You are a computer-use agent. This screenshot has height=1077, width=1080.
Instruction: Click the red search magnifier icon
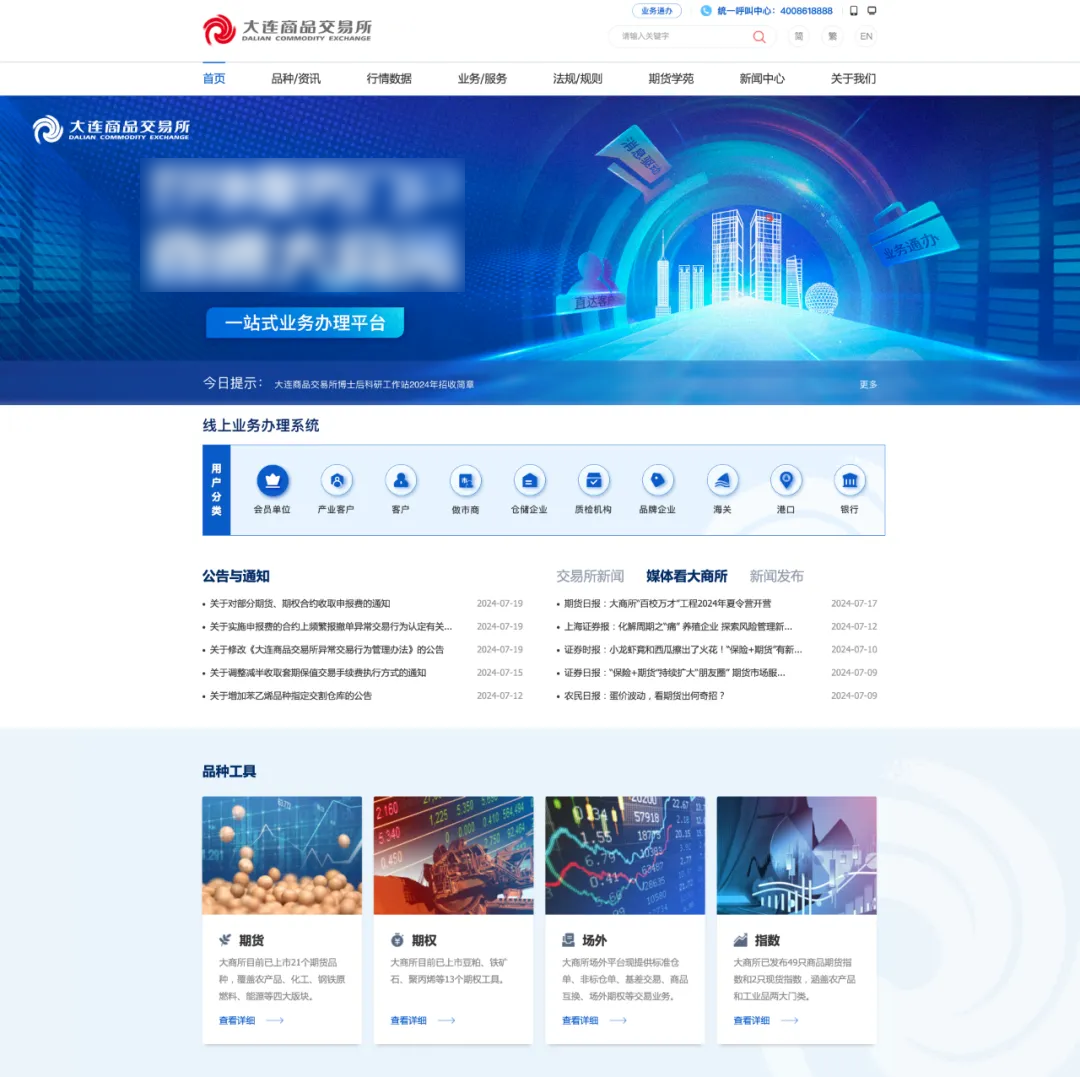point(759,37)
